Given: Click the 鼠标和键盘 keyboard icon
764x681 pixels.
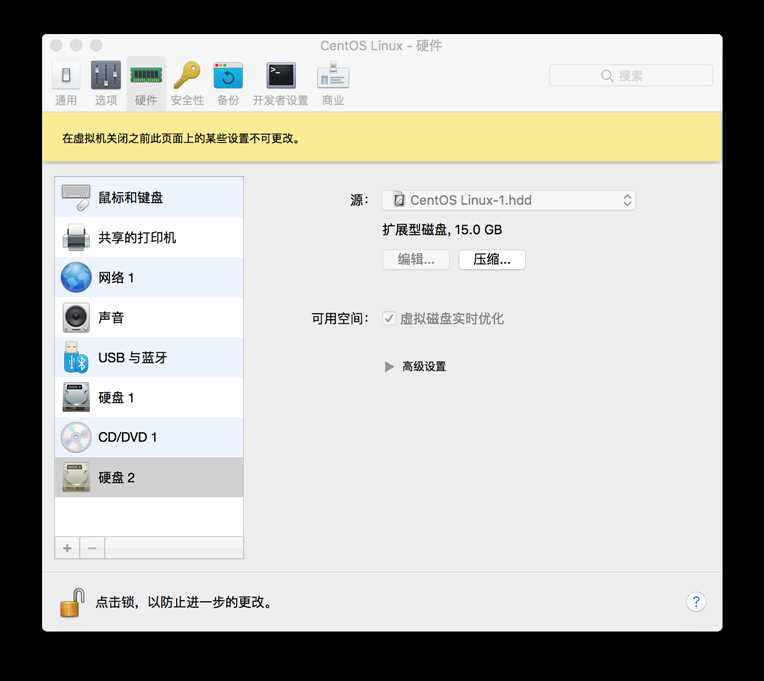Looking at the screenshot, I should pyautogui.click(x=76, y=198).
